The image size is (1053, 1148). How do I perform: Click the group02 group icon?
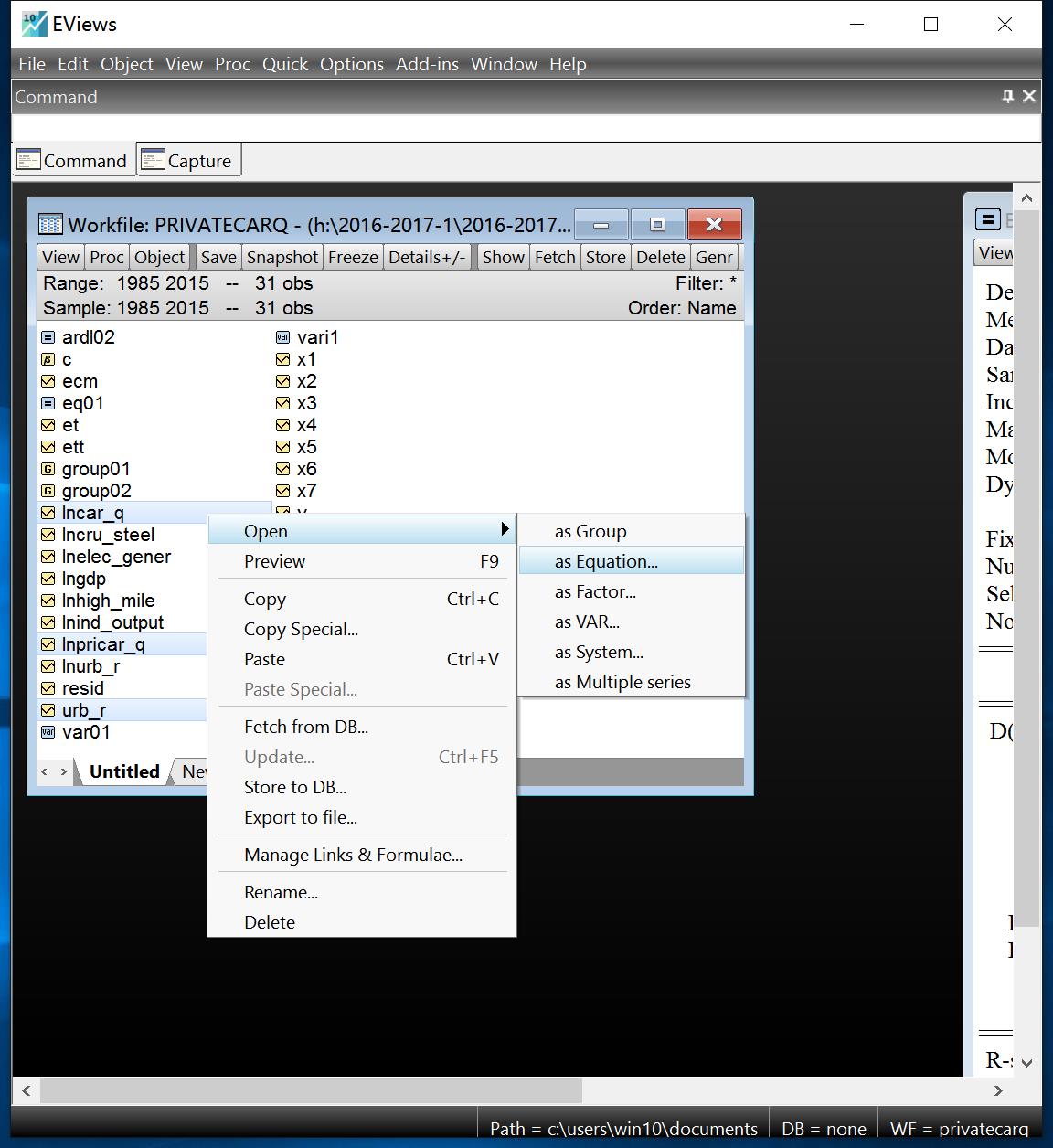pos(48,491)
